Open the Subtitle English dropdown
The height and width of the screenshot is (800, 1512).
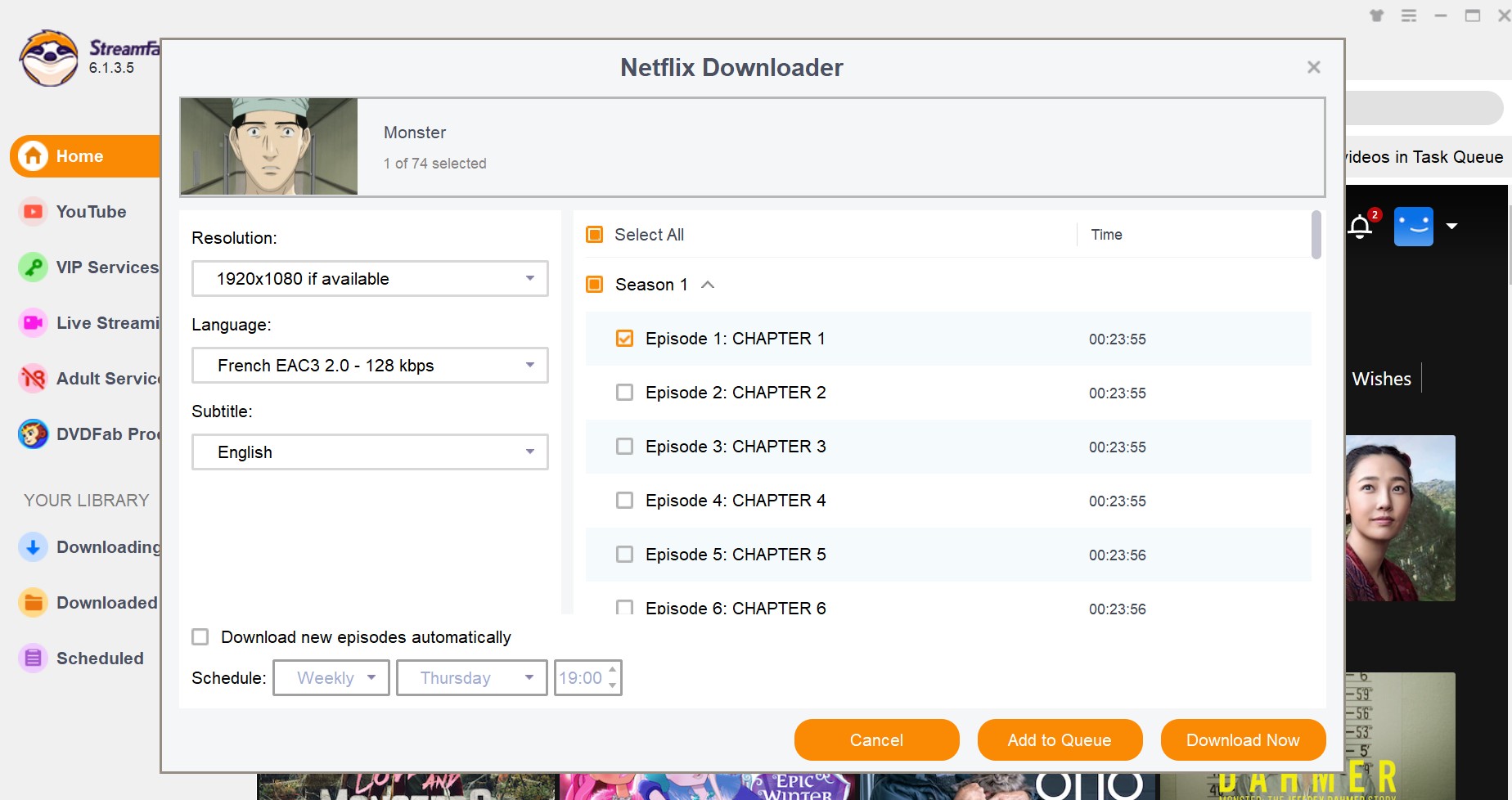370,452
